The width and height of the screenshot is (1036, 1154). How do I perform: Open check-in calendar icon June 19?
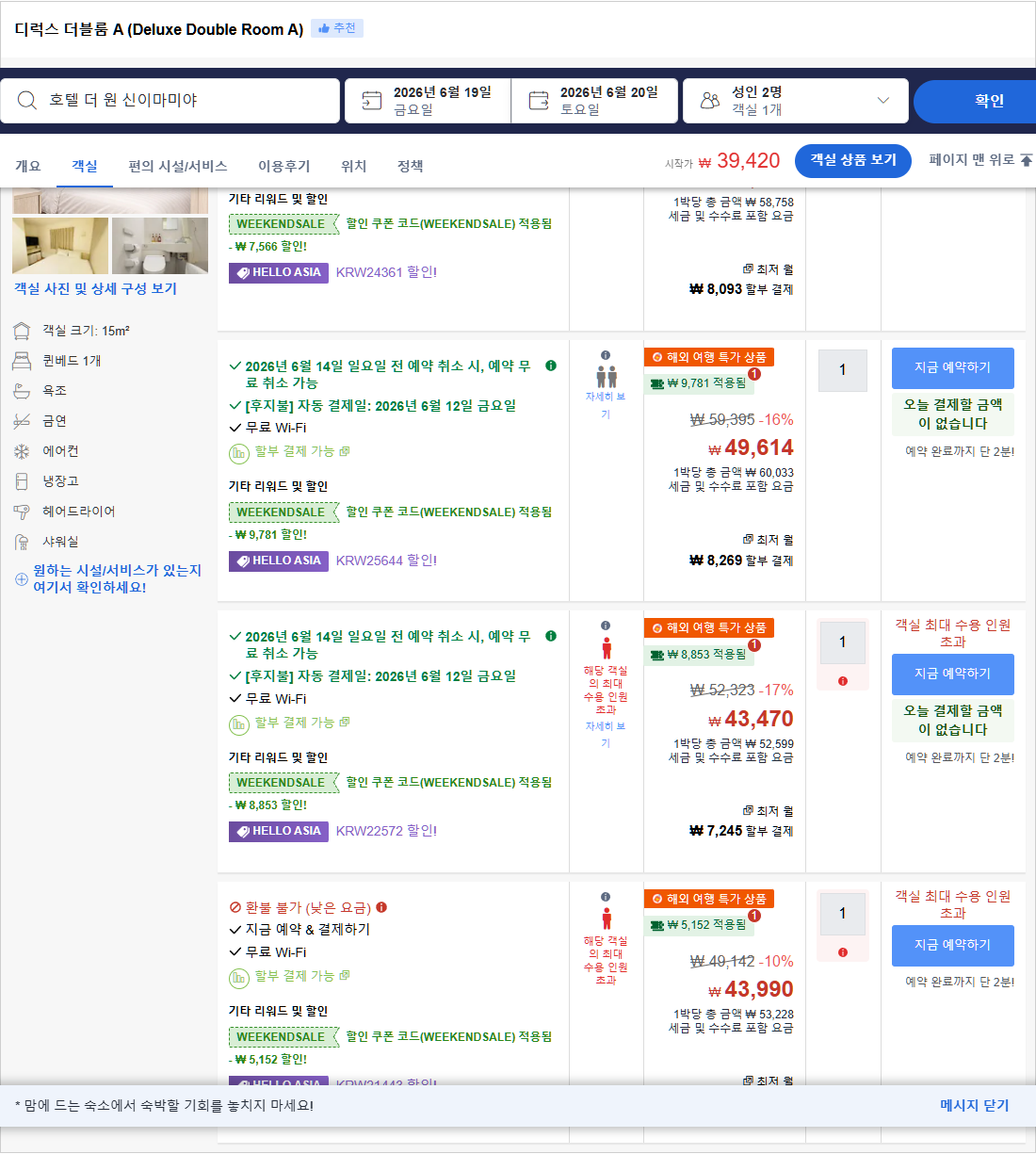(x=372, y=101)
